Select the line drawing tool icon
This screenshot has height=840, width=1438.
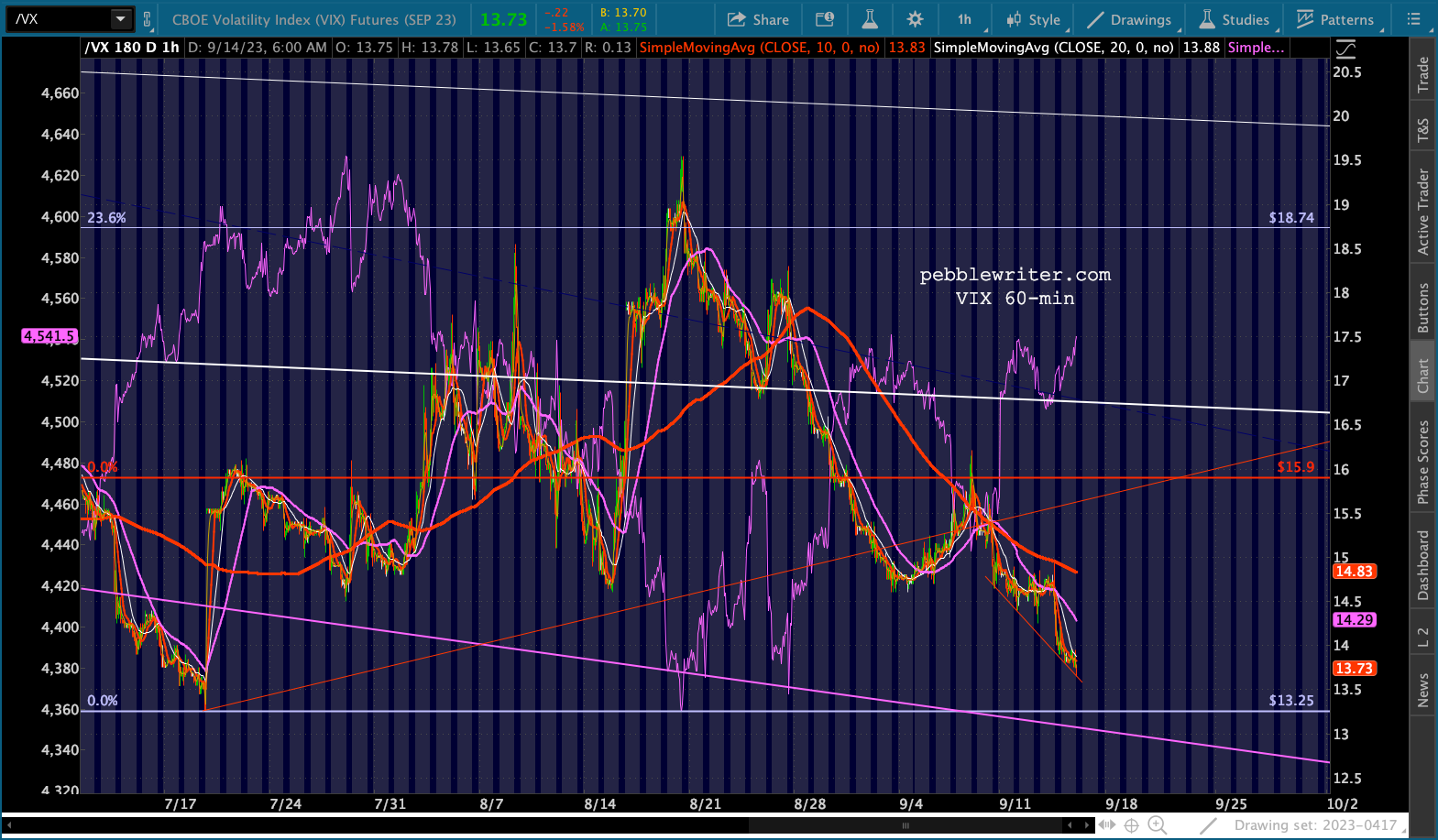(1209, 825)
